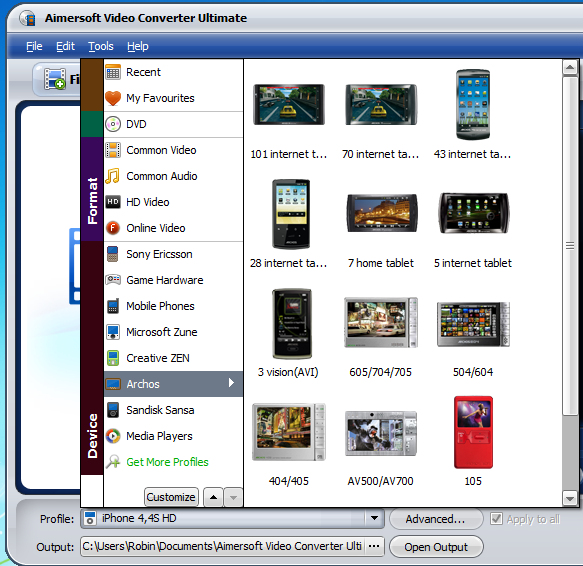Click the Online Video flash icon
This screenshot has height=566, width=583.
(113, 228)
